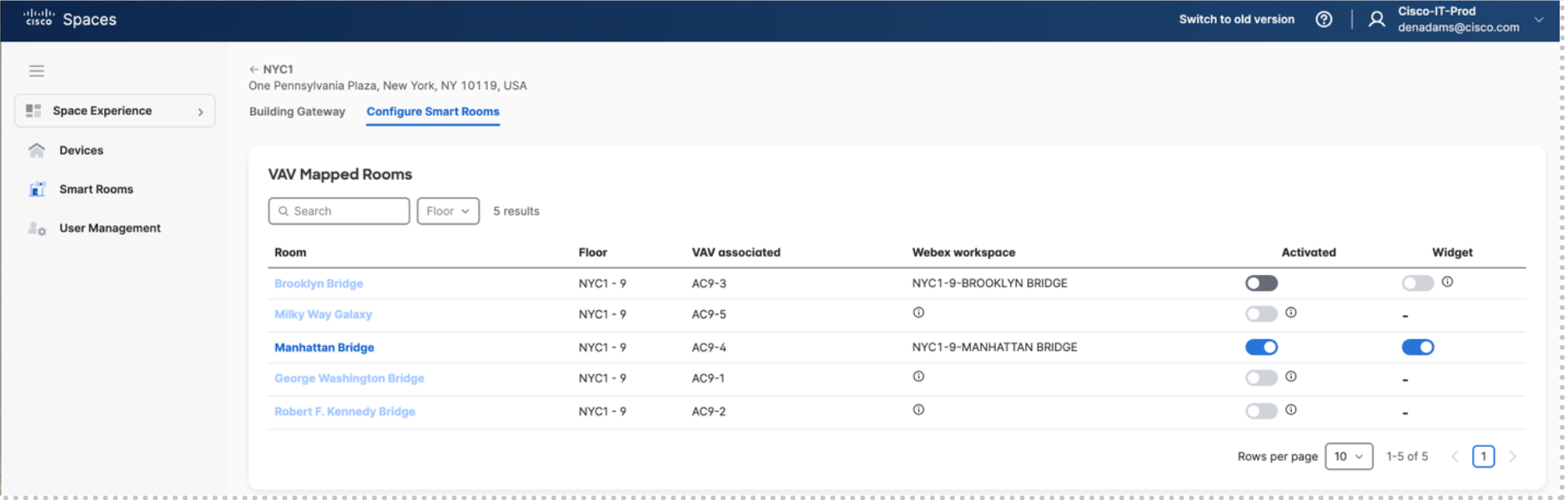Open the hamburger menu icon
The height and width of the screenshot is (500, 1568).
click(x=37, y=71)
